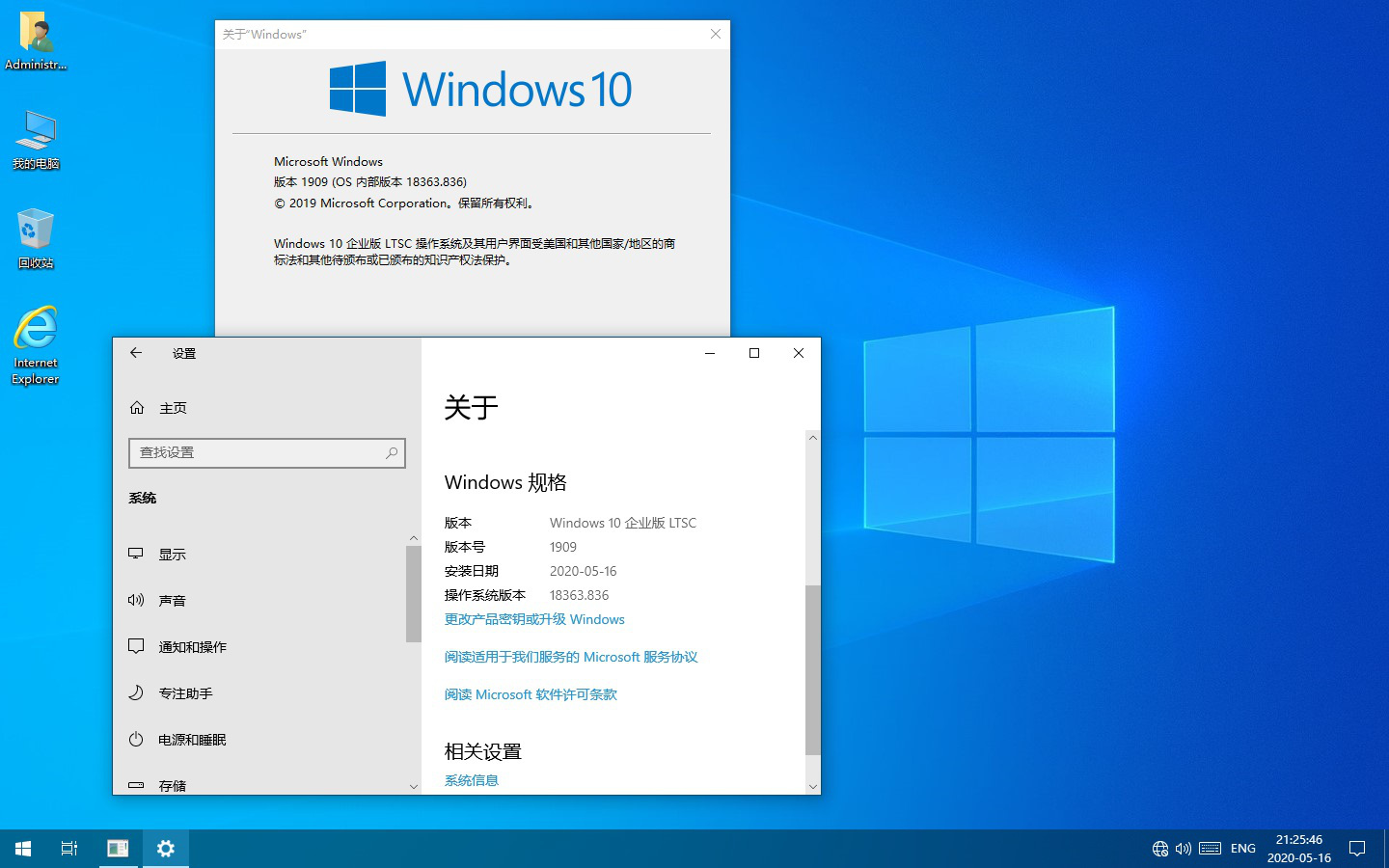Select 显示 in the settings sidebar
Screen dimensions: 1389x868
click(173, 555)
